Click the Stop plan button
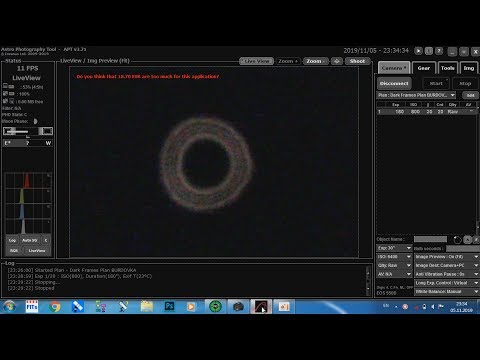Viewport: 480px width, 360px height. pyautogui.click(x=465, y=84)
